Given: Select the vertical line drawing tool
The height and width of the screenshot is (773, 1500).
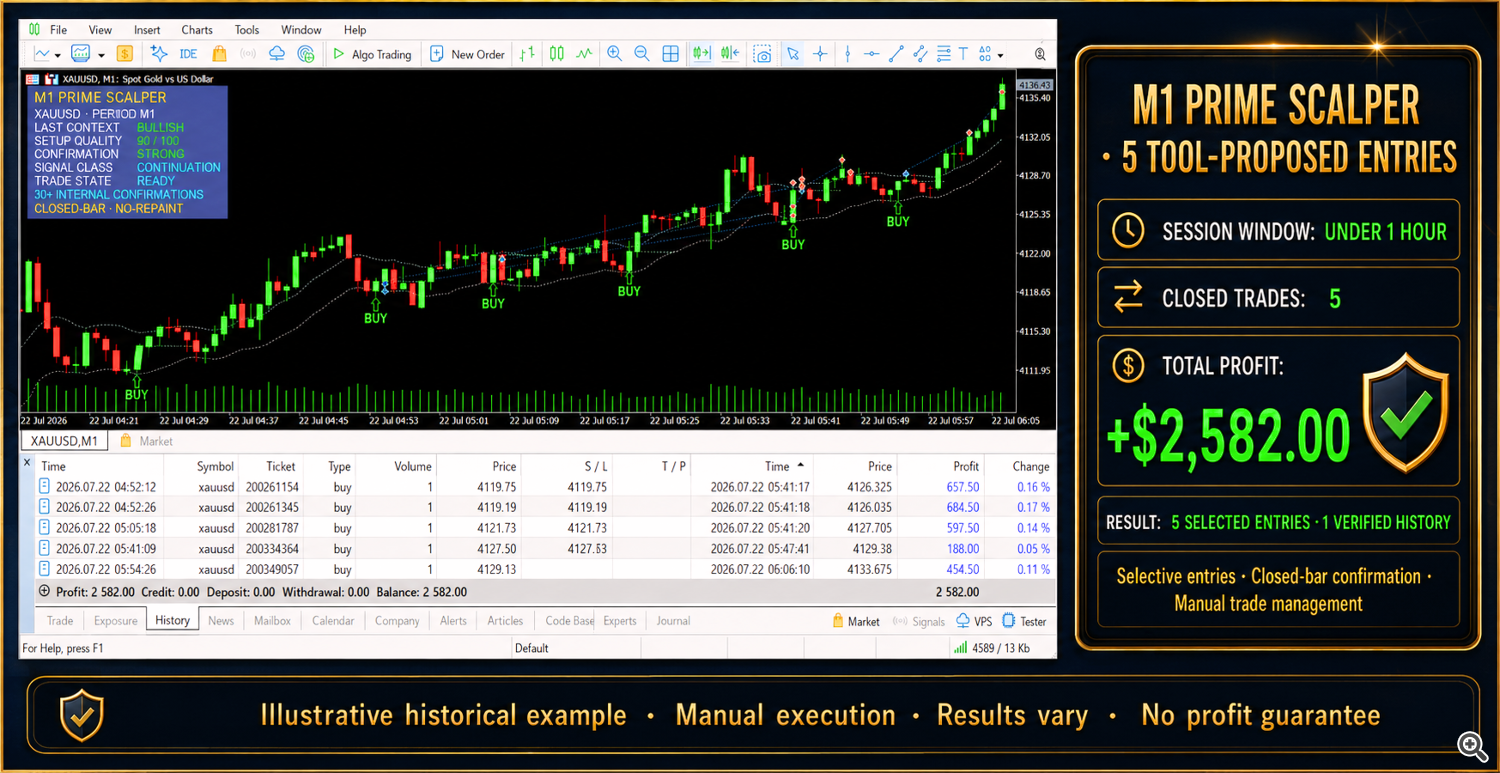Looking at the screenshot, I should point(848,54).
